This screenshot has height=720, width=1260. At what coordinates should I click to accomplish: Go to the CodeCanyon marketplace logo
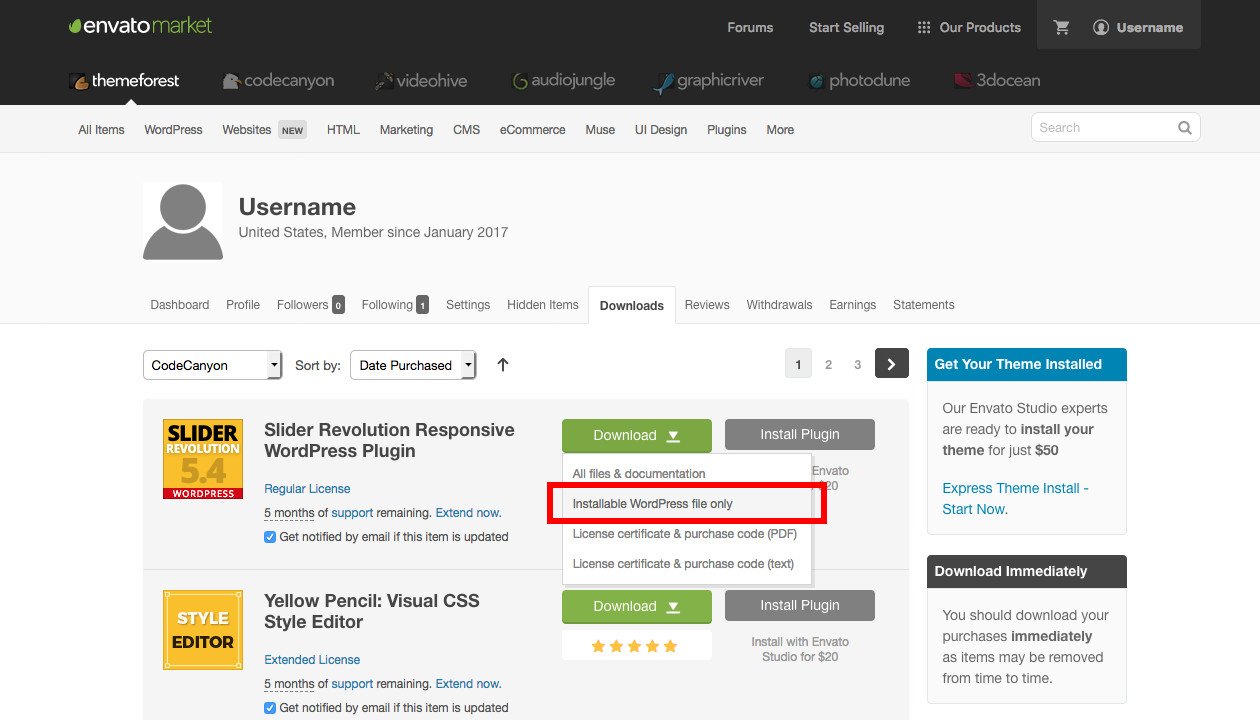point(278,81)
